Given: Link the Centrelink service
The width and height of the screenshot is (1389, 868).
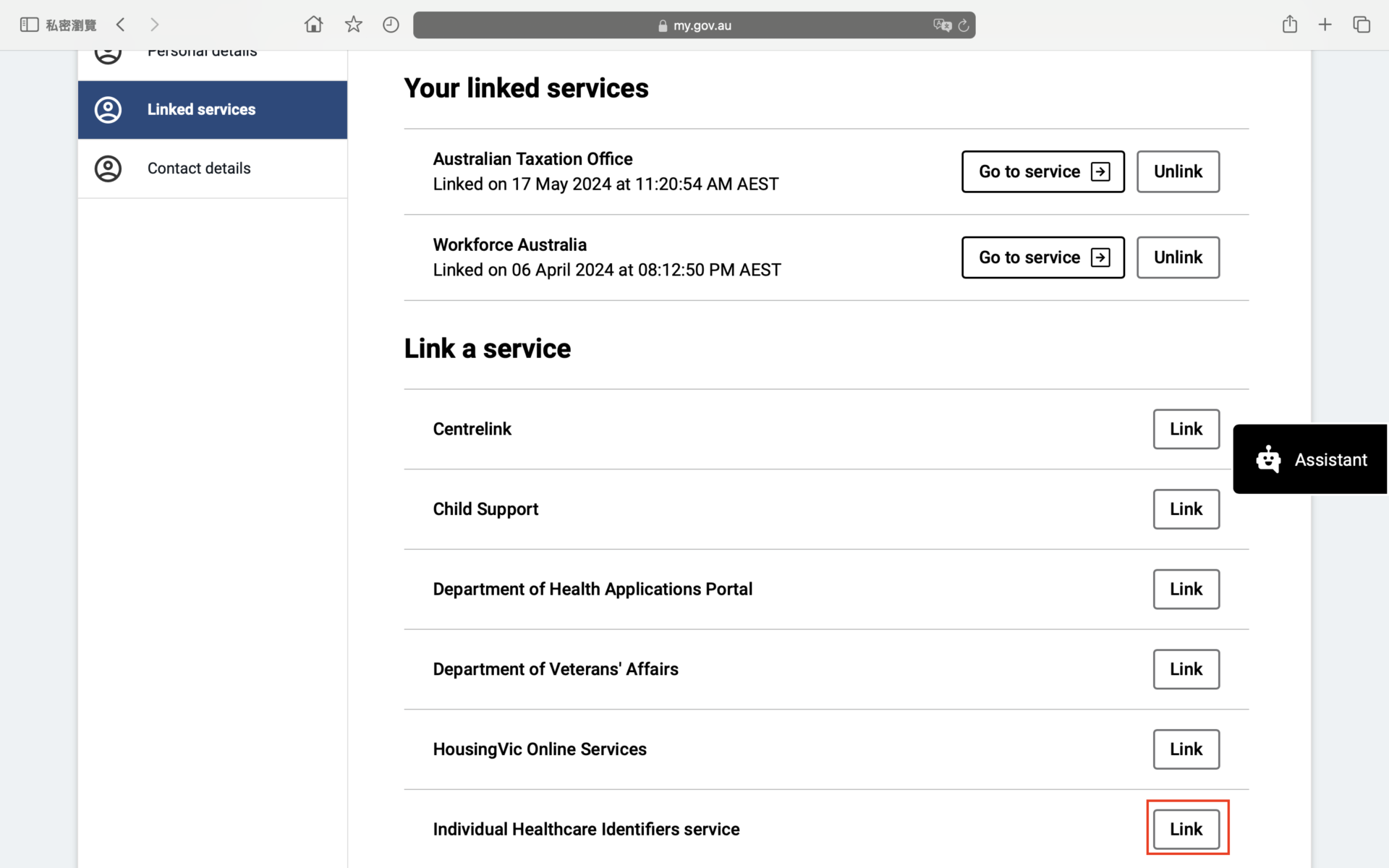Looking at the screenshot, I should click(1186, 430).
